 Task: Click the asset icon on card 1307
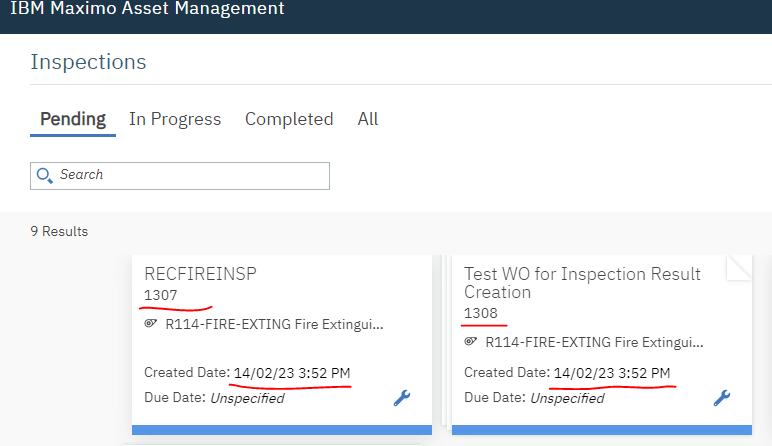151,325
